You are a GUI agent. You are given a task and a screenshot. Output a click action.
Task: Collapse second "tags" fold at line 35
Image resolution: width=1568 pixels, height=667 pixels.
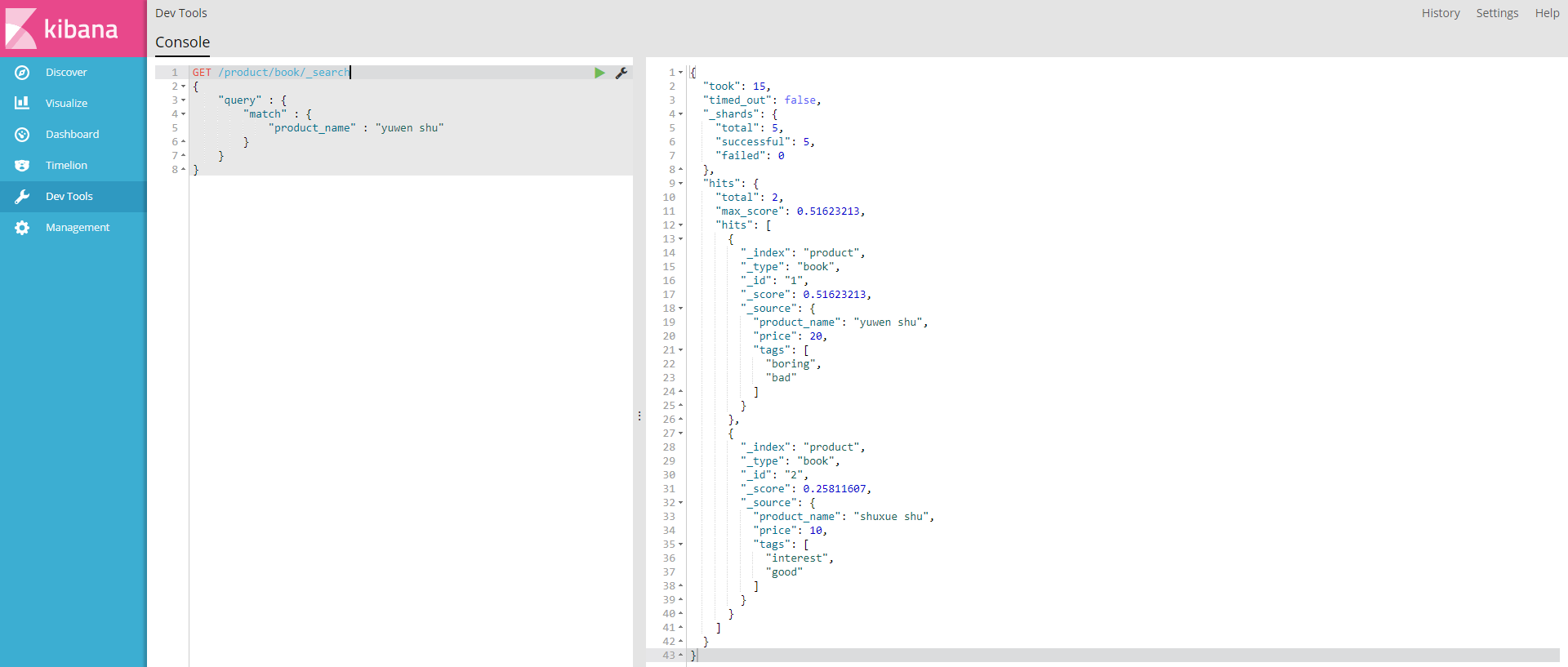pos(681,545)
